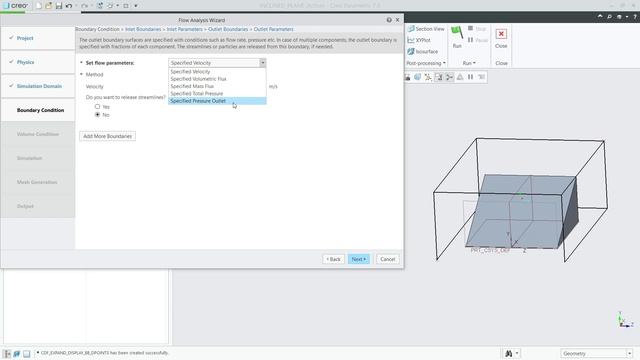Image resolution: width=640 pixels, height=360 pixels.
Task: Click the green Run flag icon
Action: 457,33
